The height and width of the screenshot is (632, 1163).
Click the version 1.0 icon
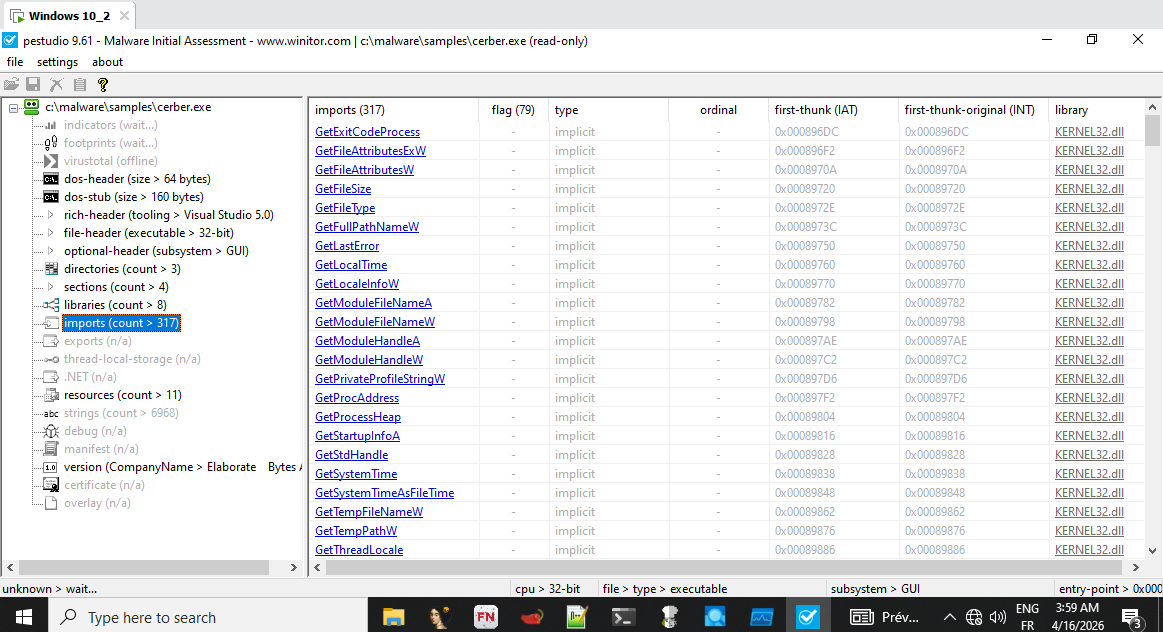point(50,467)
